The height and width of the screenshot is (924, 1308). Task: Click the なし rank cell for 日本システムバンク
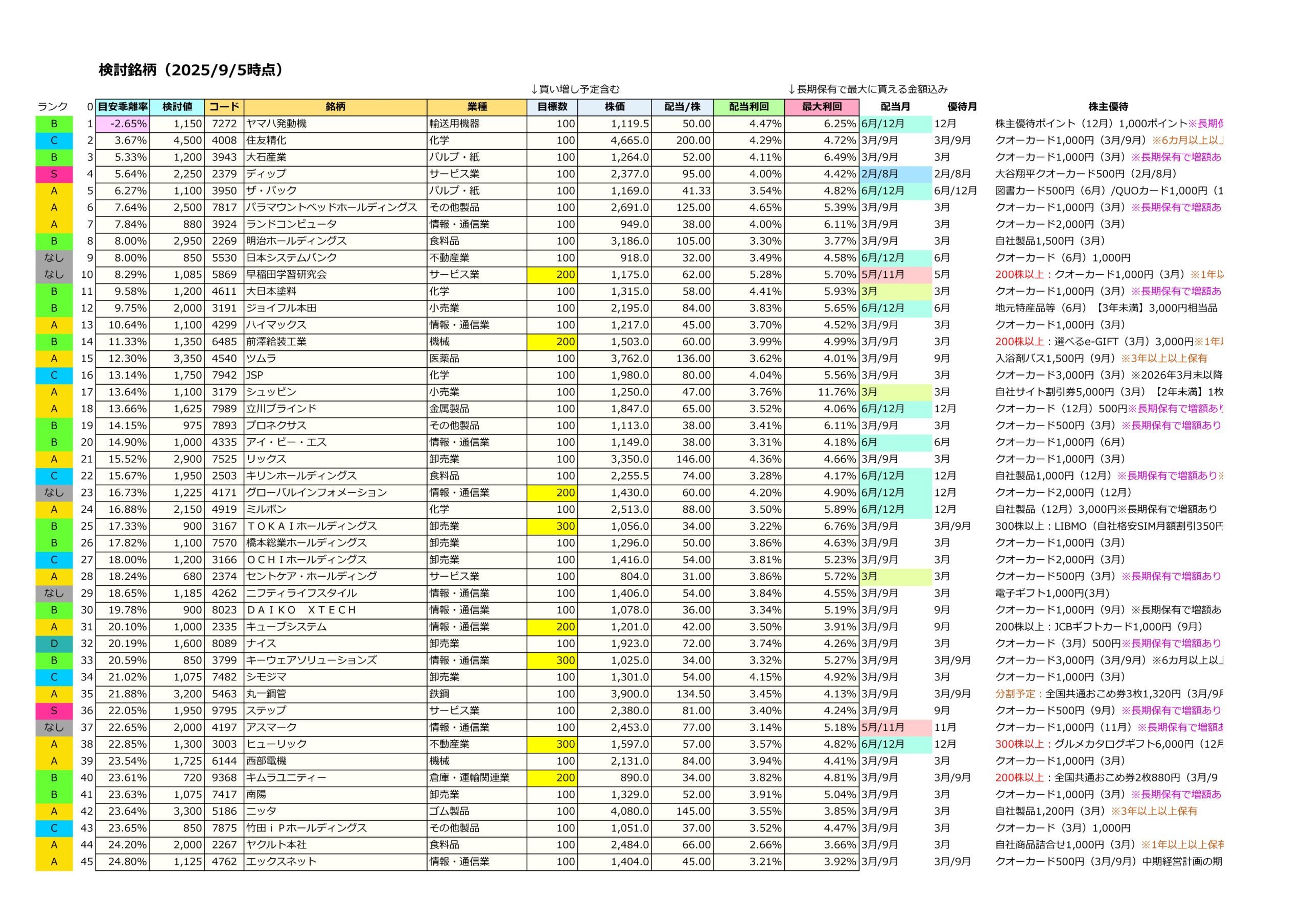54,258
